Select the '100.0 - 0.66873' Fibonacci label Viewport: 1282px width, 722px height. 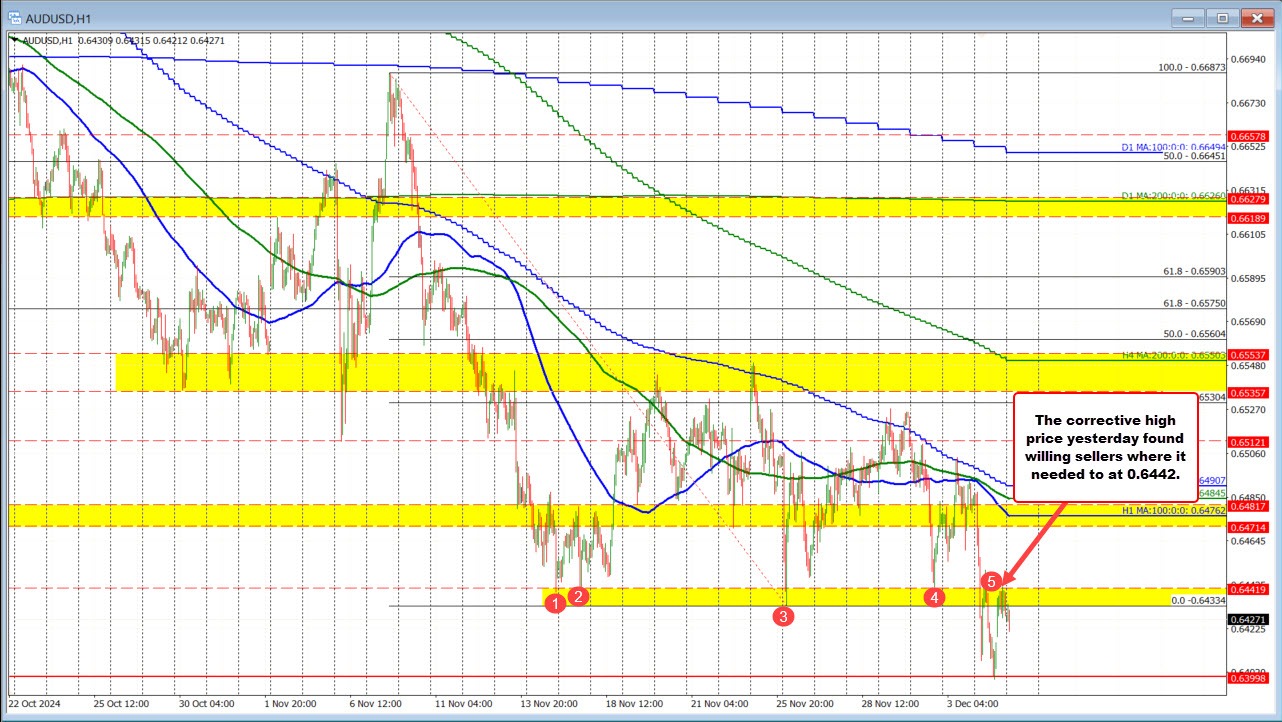click(x=1192, y=67)
